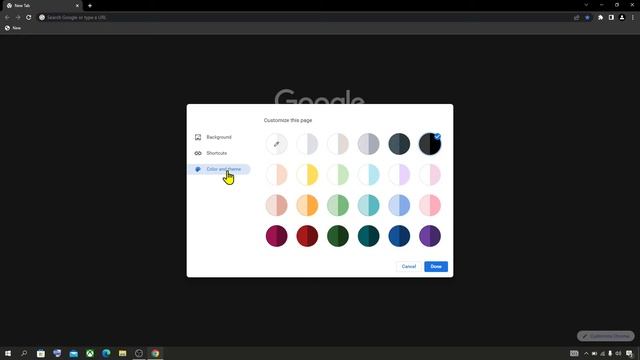Choose the dark slate gray theme swatch

pyautogui.click(x=399, y=144)
